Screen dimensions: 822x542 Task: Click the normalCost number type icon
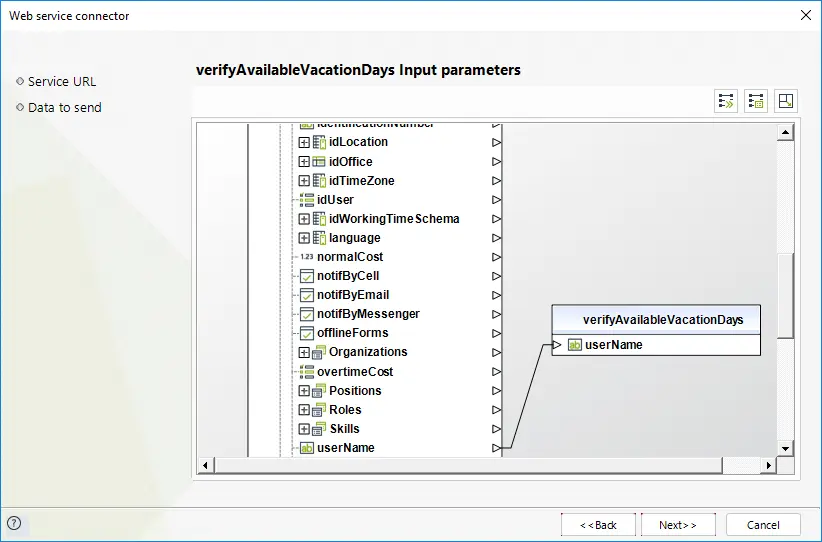coord(307,257)
